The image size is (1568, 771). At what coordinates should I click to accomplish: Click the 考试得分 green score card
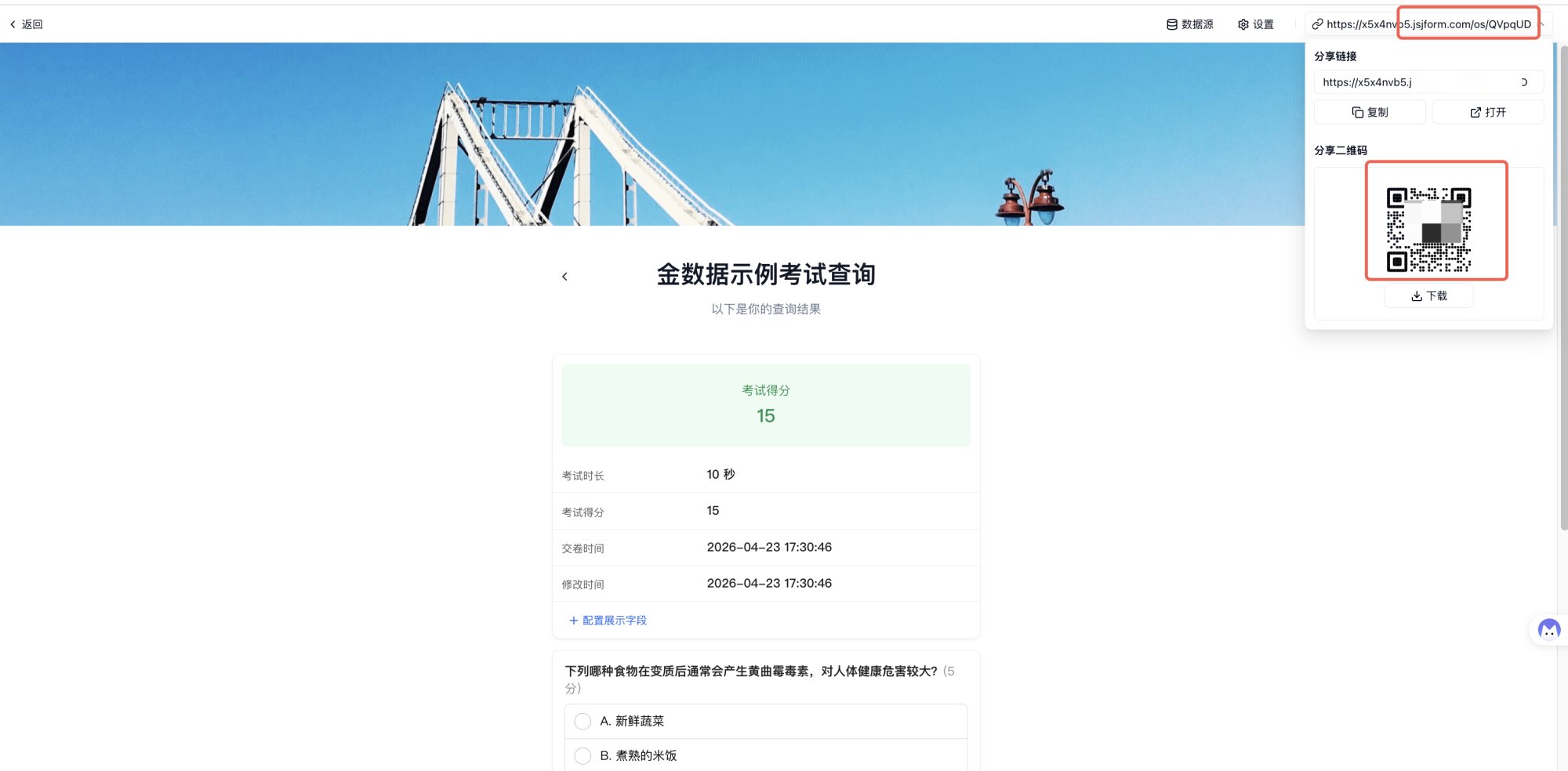pyautogui.click(x=766, y=405)
